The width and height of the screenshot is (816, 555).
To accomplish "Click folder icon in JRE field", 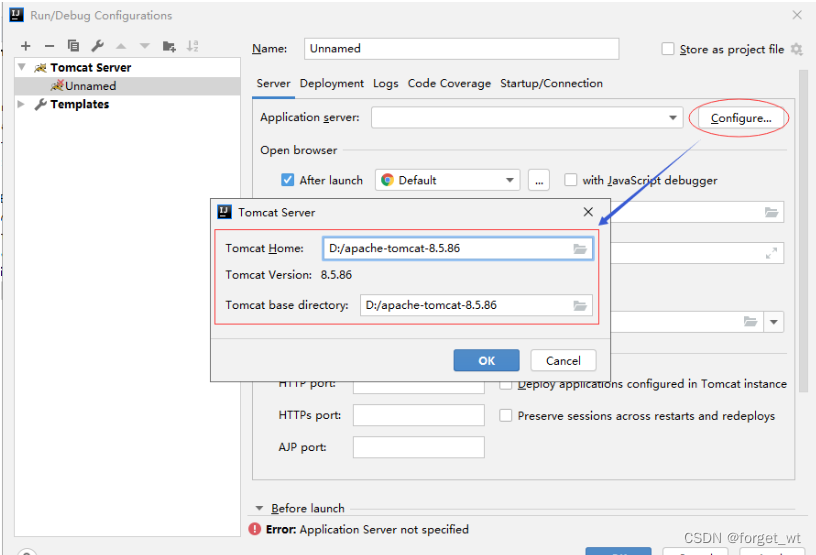I will [x=750, y=322].
